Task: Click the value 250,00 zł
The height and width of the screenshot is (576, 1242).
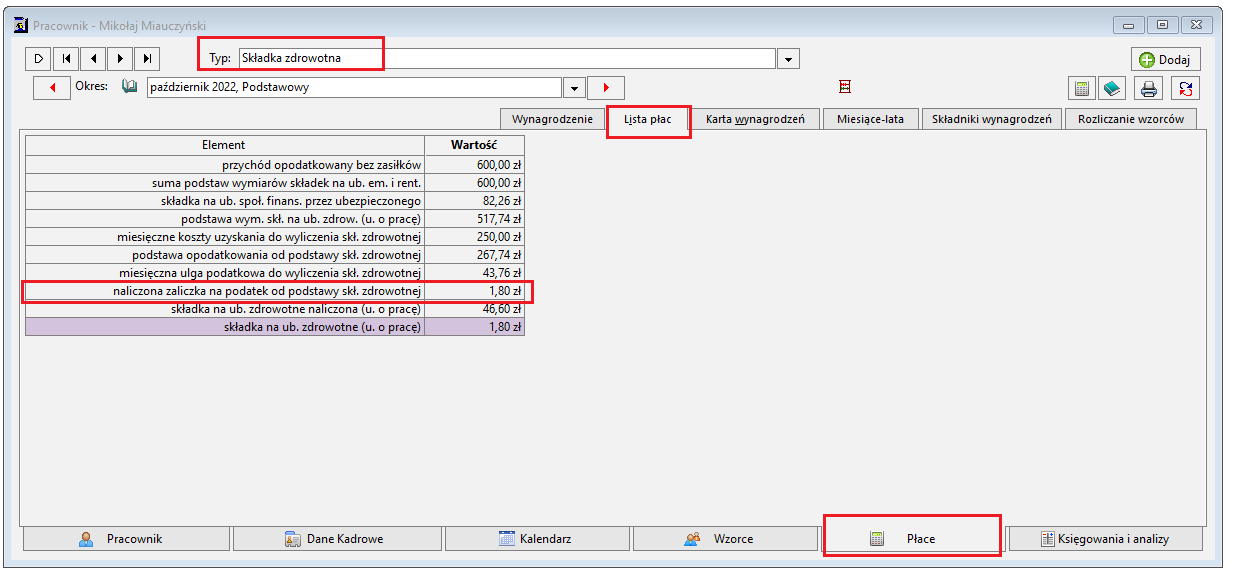Action: (499, 237)
